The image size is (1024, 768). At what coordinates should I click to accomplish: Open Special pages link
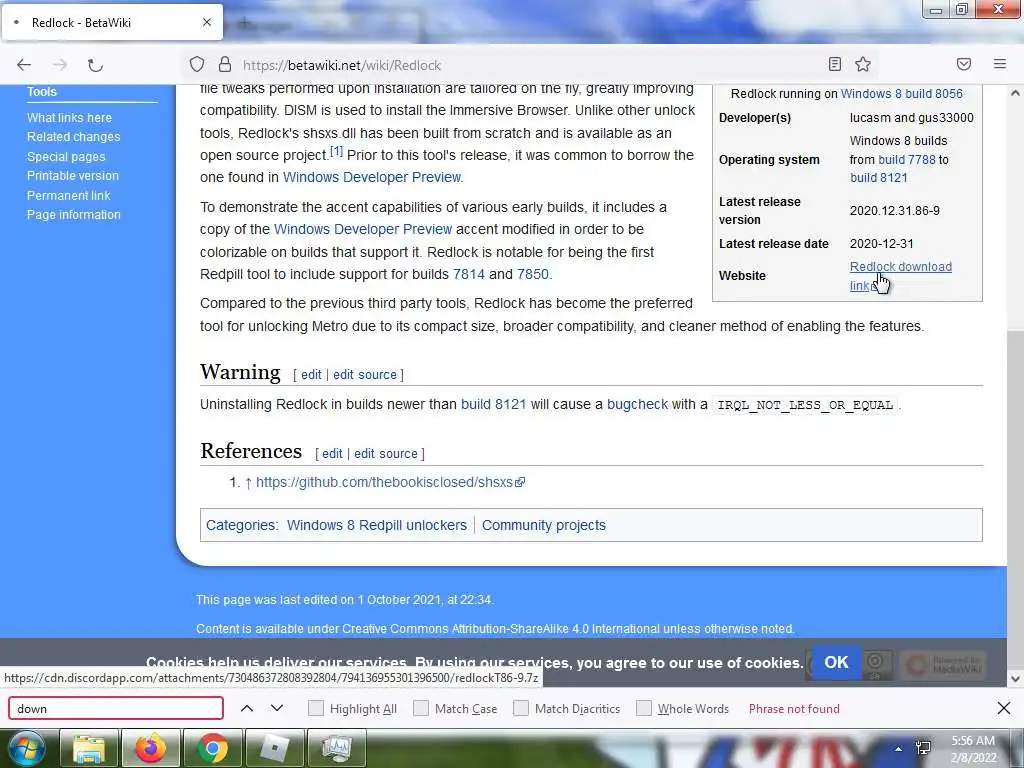tap(66, 157)
